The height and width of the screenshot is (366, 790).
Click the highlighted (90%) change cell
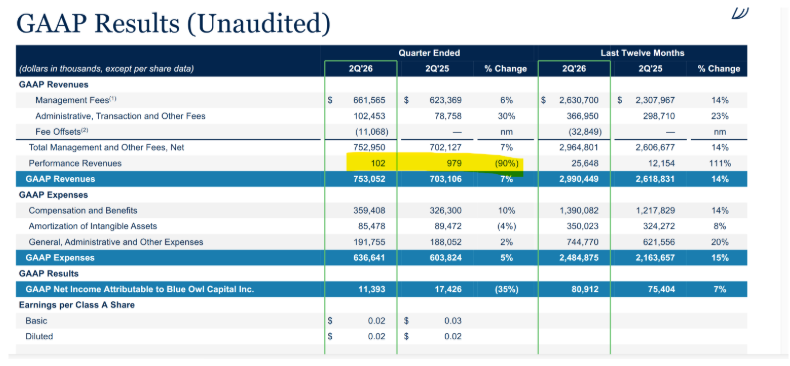pyautogui.click(x=506, y=163)
